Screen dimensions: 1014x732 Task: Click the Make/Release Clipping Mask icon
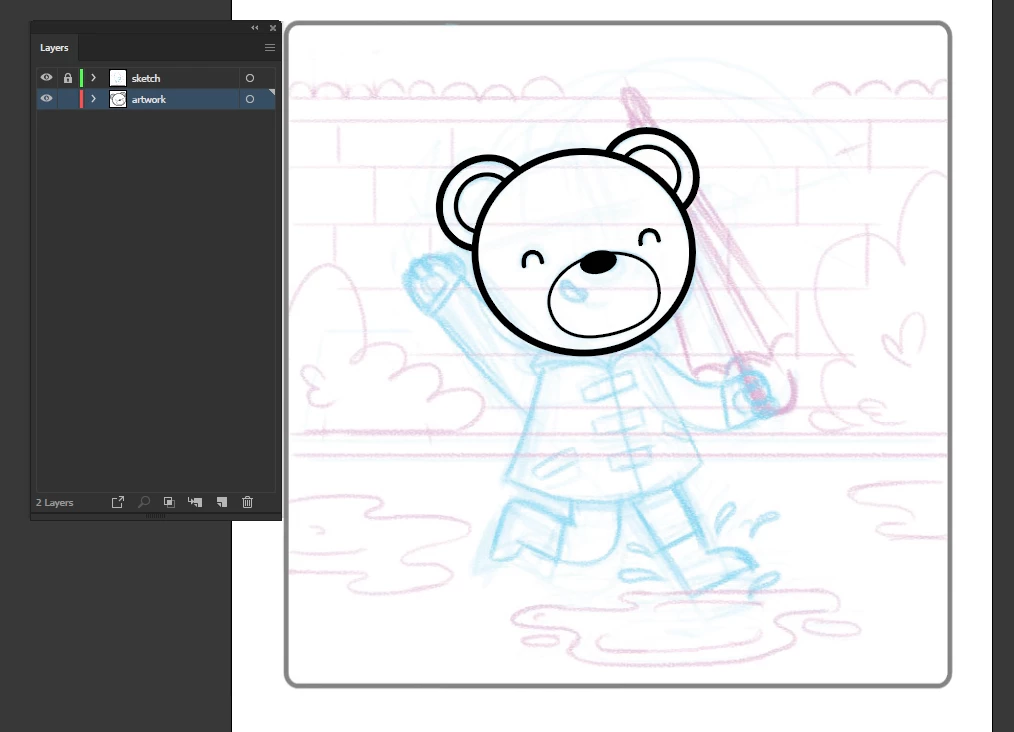click(x=169, y=502)
